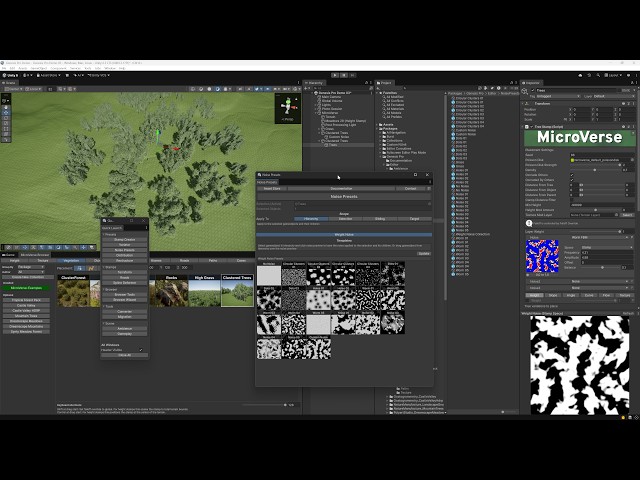Open the cloud services icon in top toolbar
640x480 pixels.
pyautogui.click(x=580, y=76)
